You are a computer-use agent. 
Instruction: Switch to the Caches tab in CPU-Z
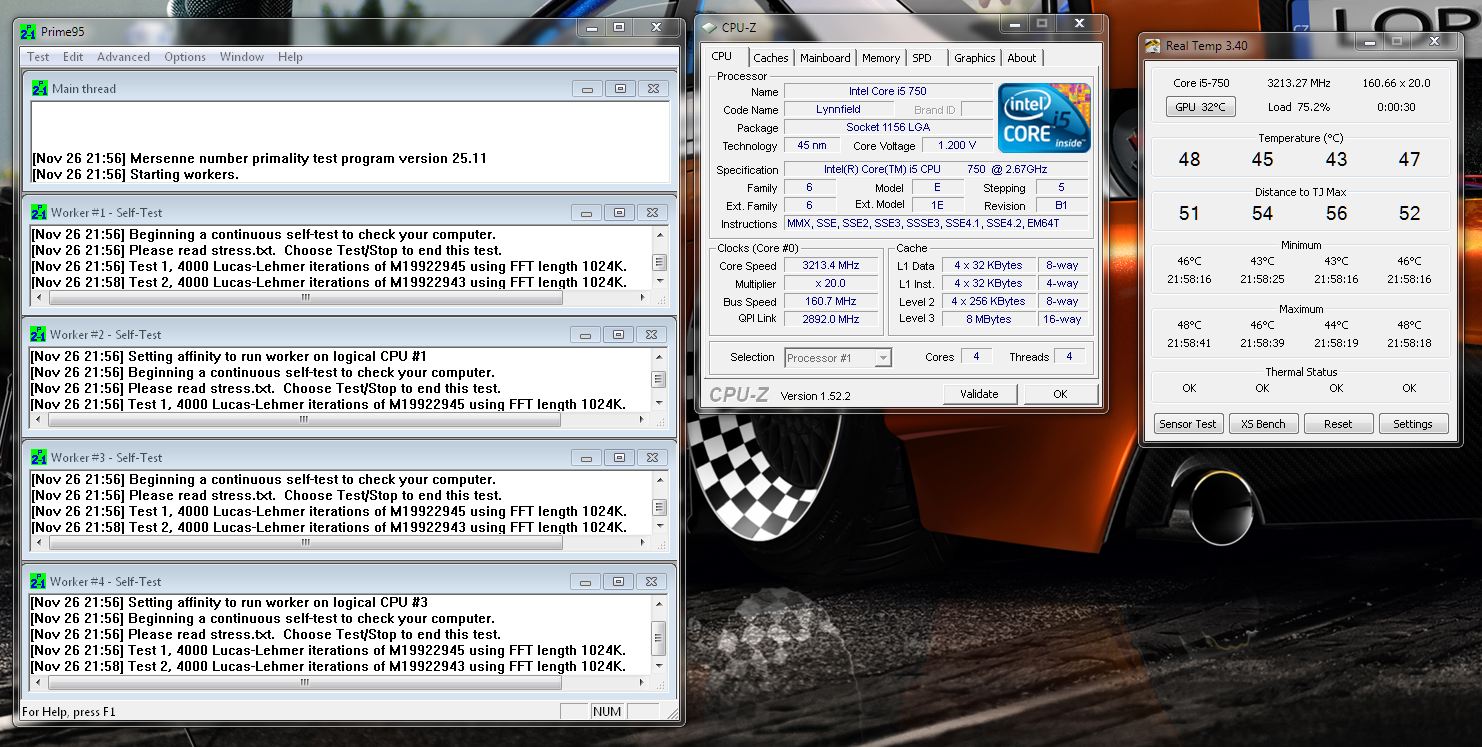pos(771,58)
